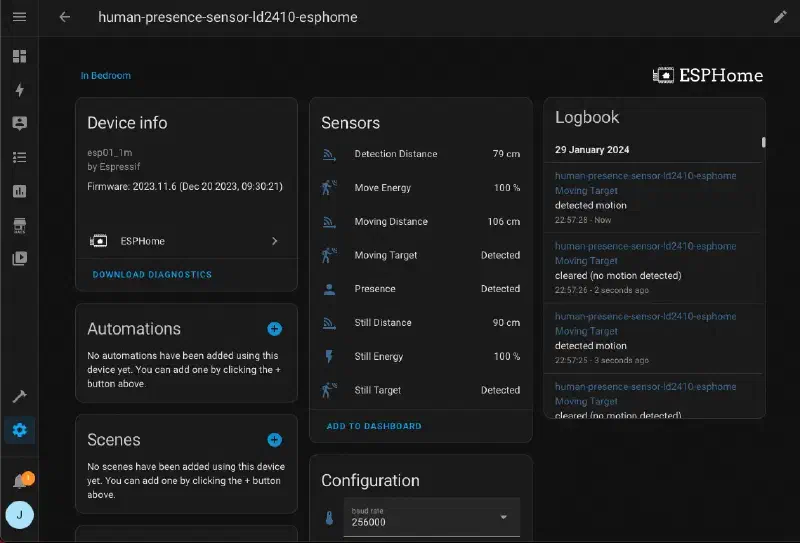The height and width of the screenshot is (543, 800).
Task: Open Developer tools hammer icon
Action: pyautogui.click(x=19, y=396)
